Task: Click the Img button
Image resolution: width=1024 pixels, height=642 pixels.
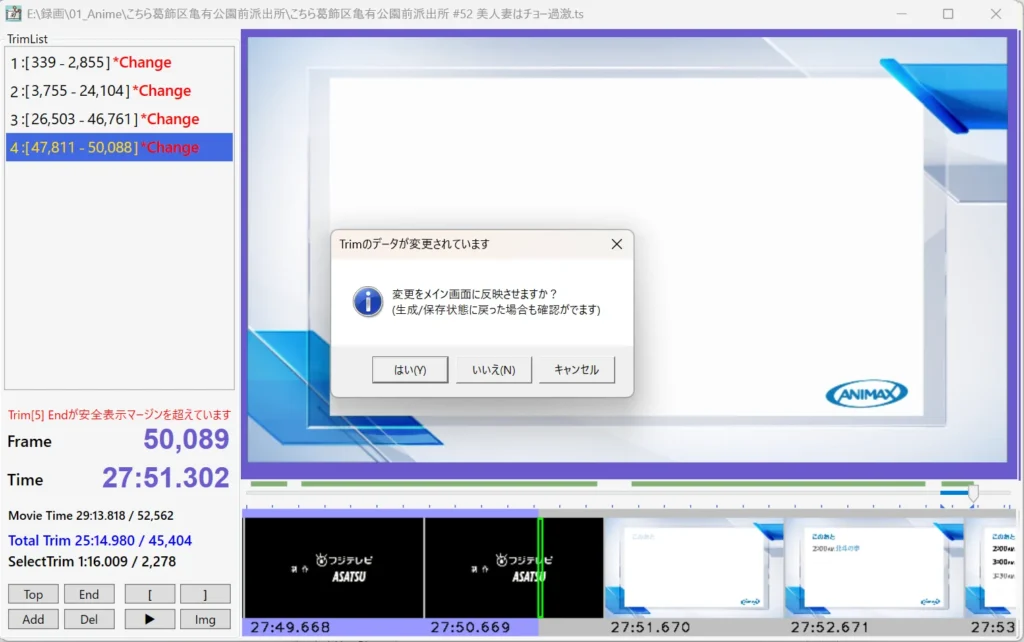Action: (x=205, y=619)
